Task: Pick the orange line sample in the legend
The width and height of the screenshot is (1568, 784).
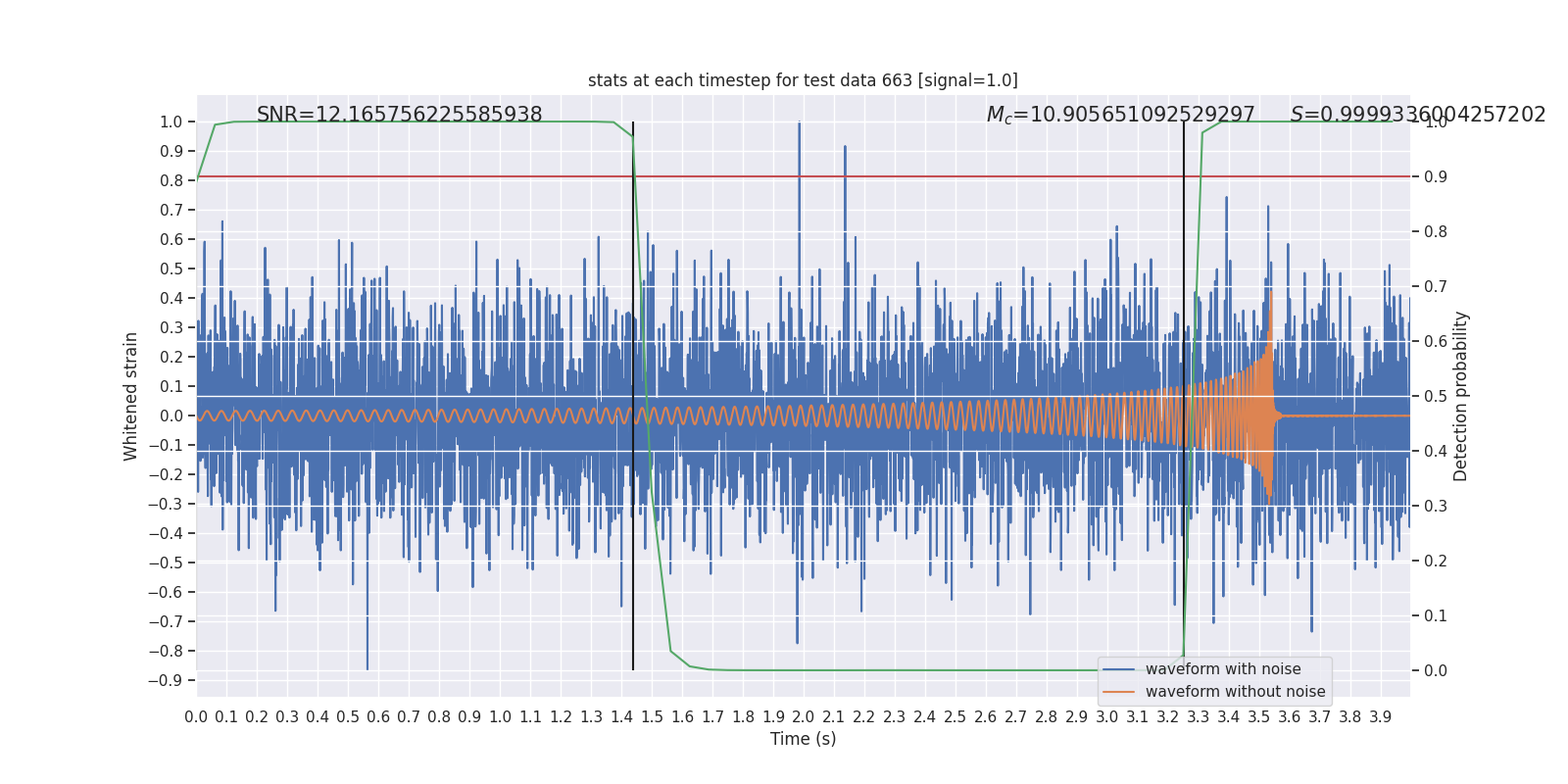Action: 1119,692
